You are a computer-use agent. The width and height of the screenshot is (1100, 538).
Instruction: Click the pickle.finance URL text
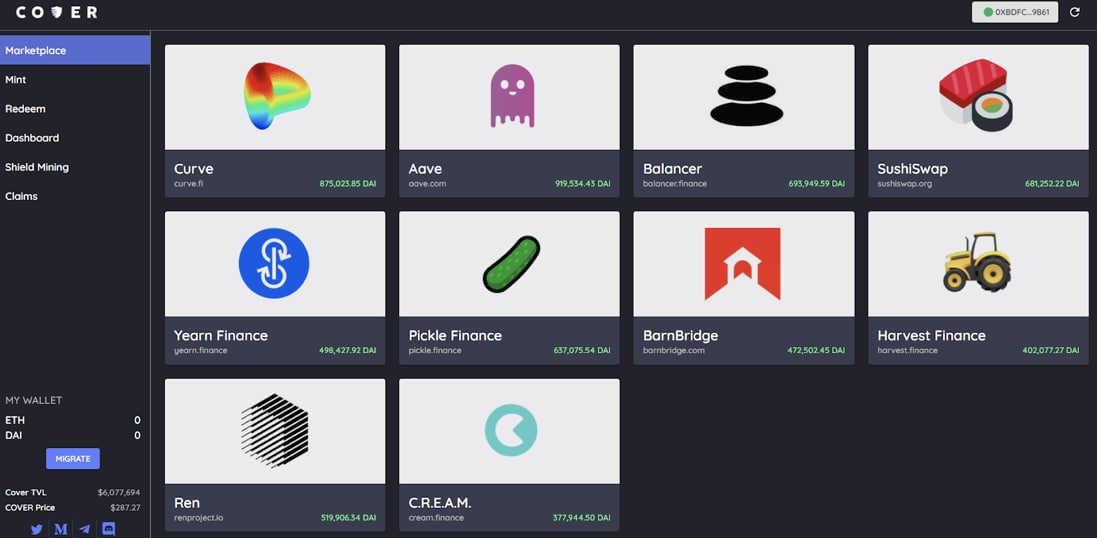(x=435, y=351)
